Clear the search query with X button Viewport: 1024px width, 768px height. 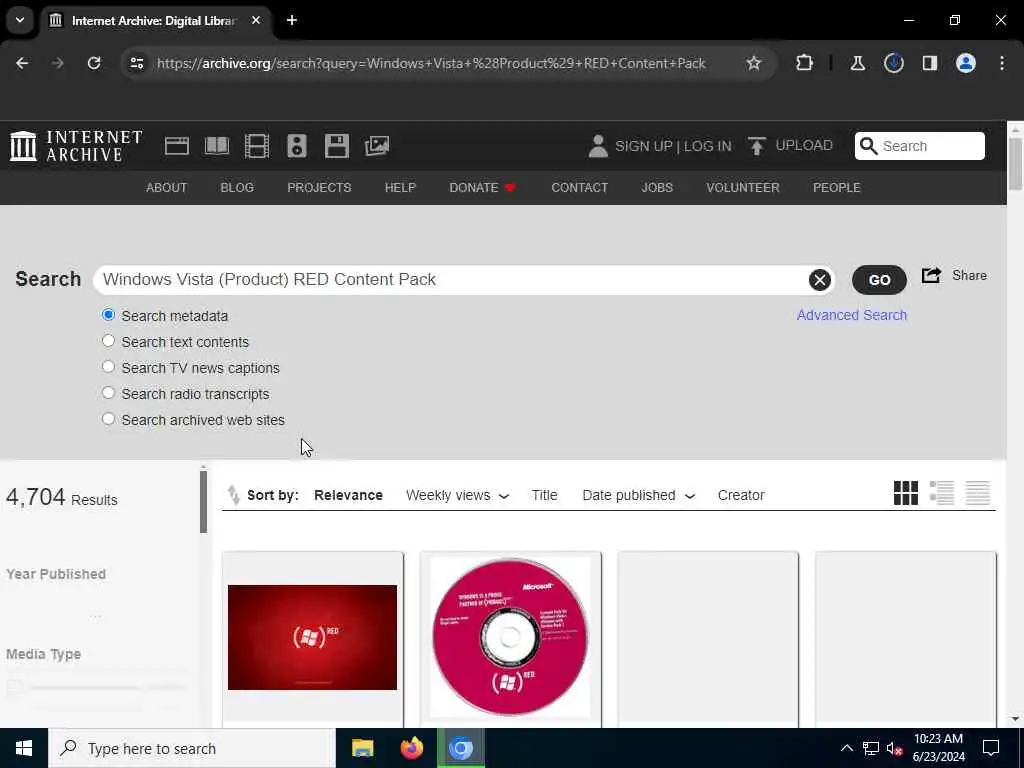pos(820,280)
